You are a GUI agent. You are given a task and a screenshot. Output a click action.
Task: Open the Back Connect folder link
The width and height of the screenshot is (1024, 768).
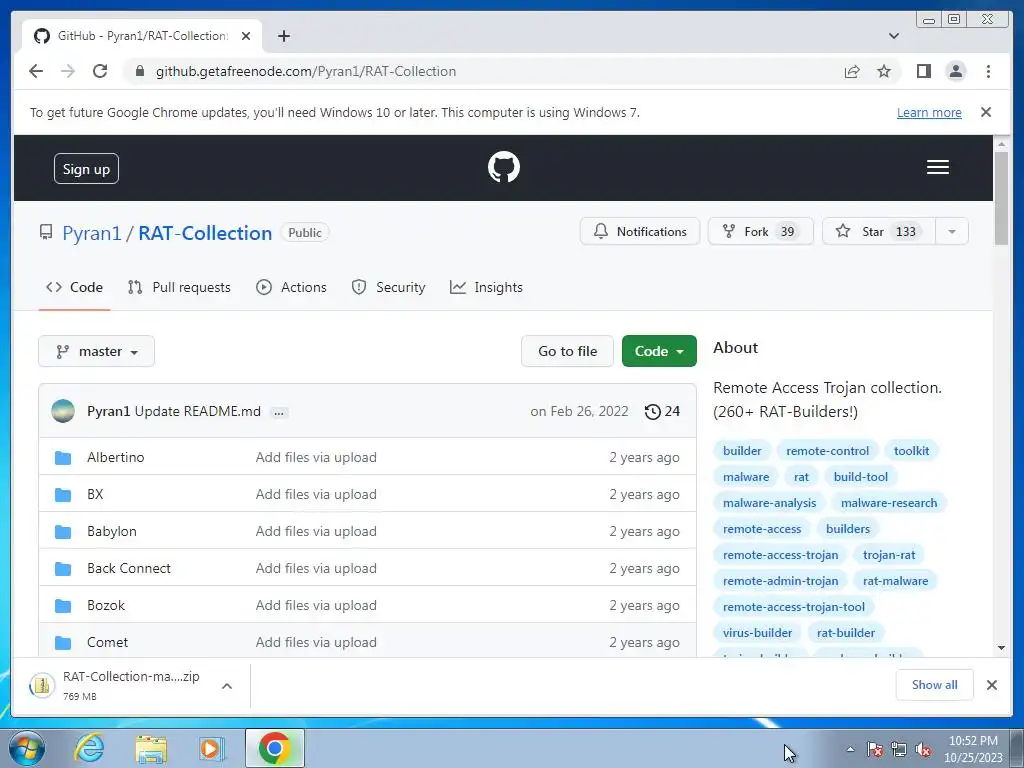(129, 569)
